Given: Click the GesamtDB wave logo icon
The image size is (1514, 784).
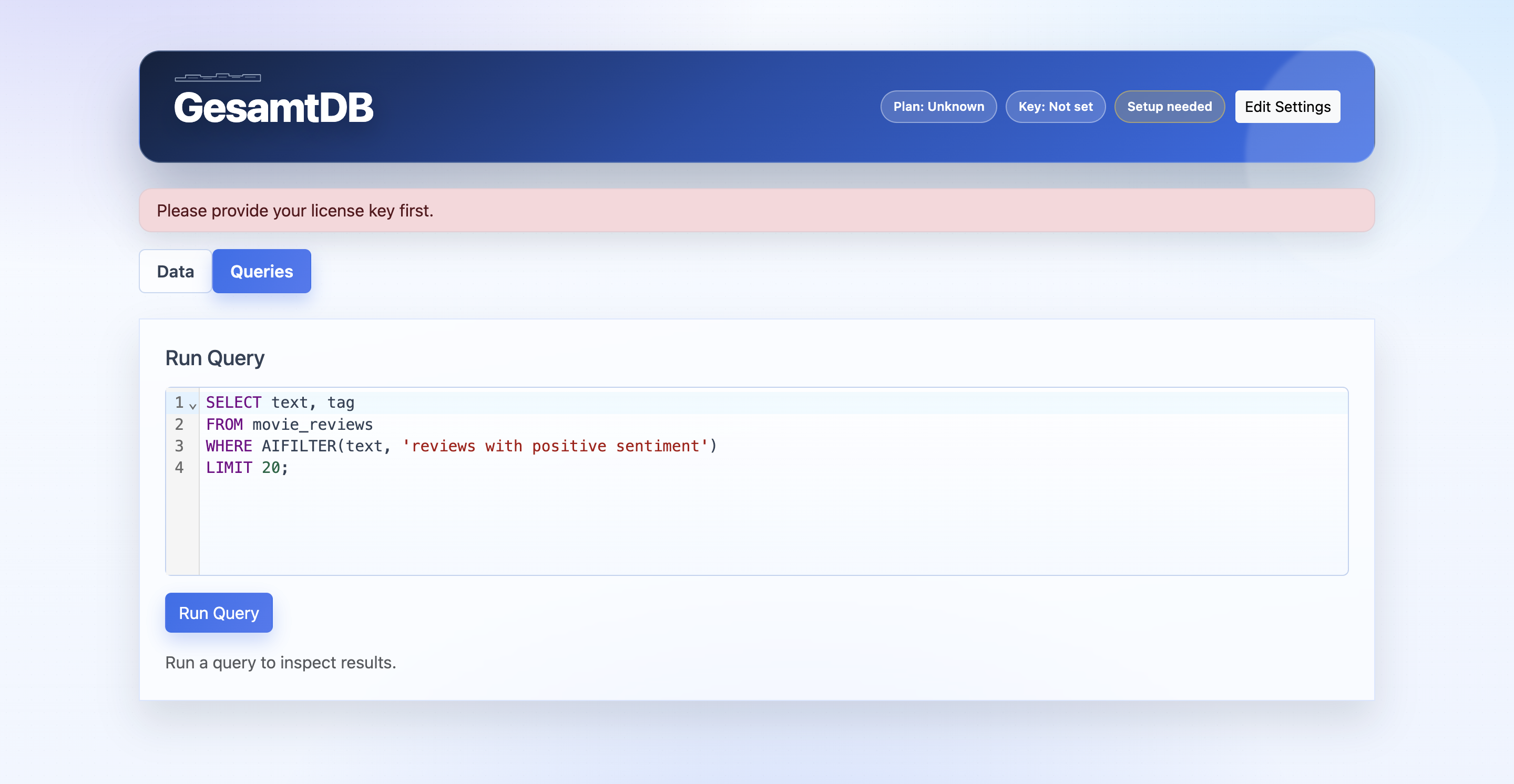Looking at the screenshot, I should [218, 78].
